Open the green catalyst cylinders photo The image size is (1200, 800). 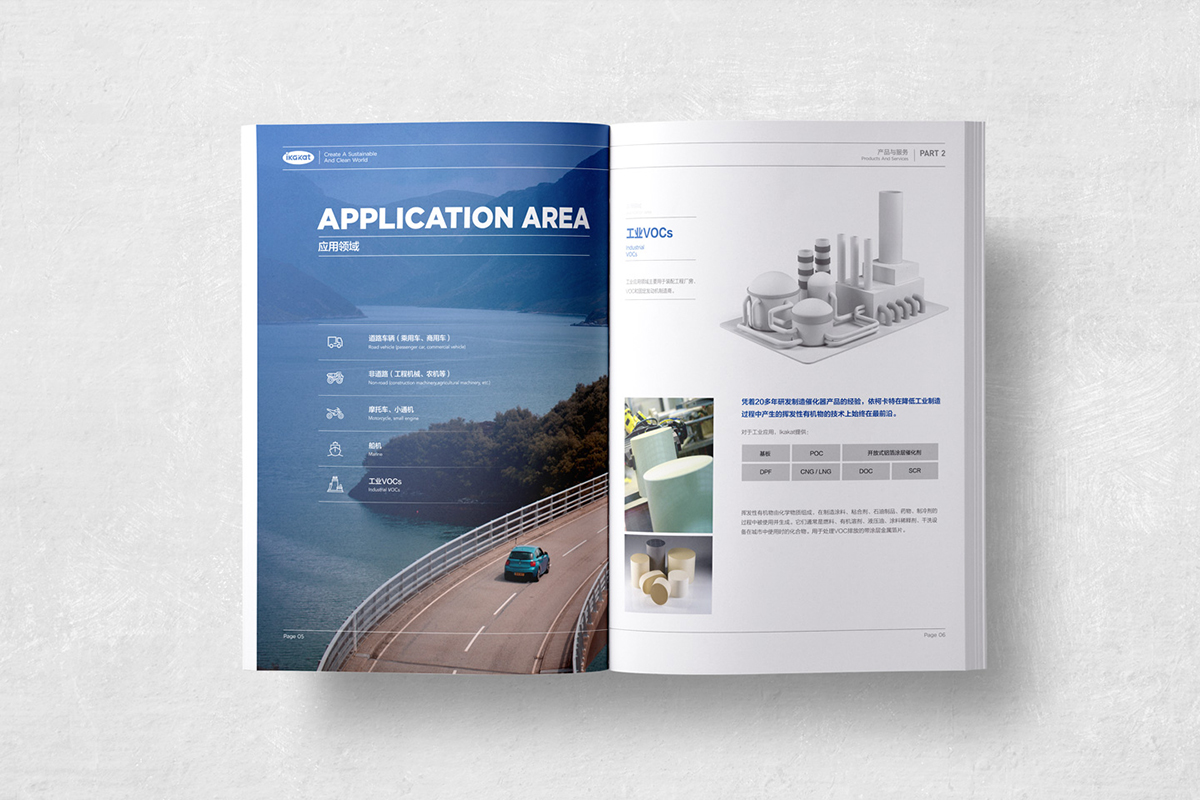(x=668, y=465)
